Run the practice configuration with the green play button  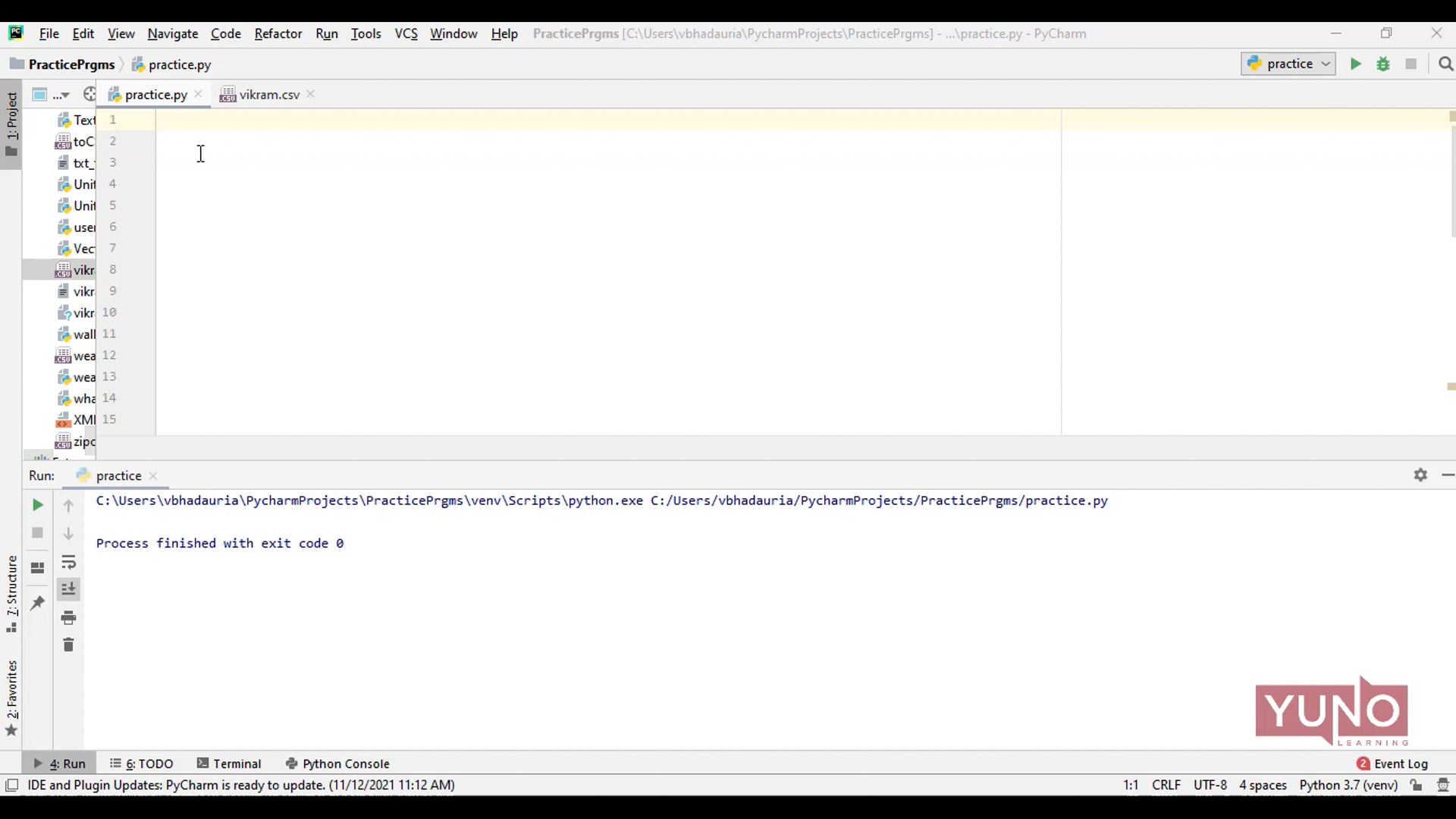click(1356, 64)
